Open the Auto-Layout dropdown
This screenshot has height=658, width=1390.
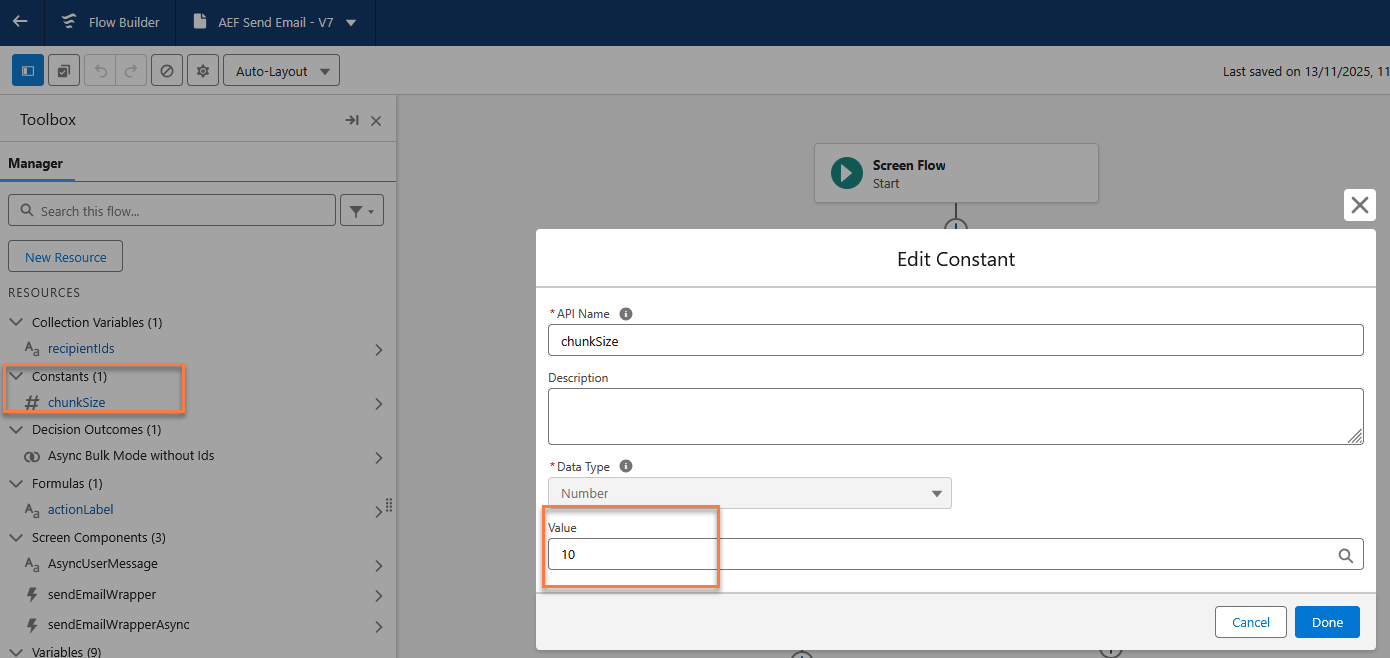click(281, 71)
